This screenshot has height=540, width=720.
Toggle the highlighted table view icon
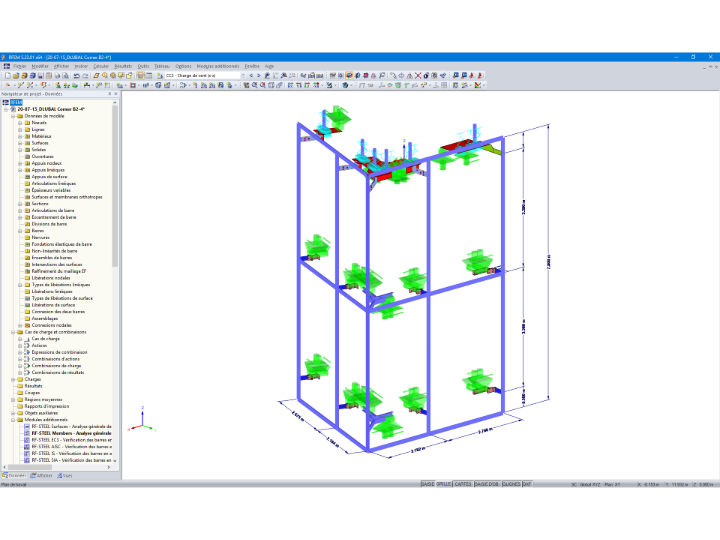(x=141, y=75)
